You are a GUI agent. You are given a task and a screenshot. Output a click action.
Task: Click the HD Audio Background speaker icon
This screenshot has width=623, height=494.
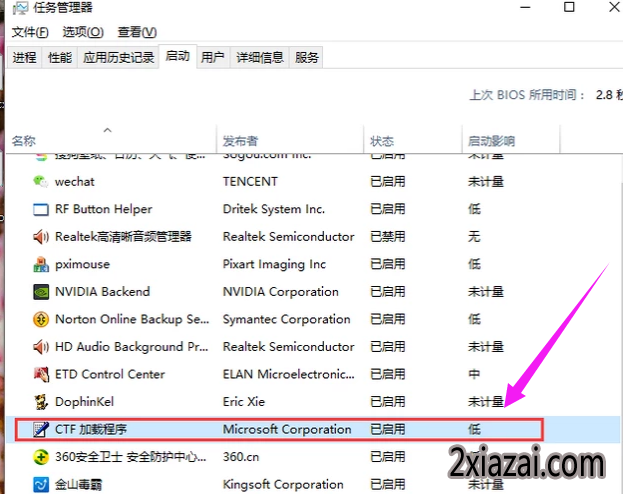point(41,347)
